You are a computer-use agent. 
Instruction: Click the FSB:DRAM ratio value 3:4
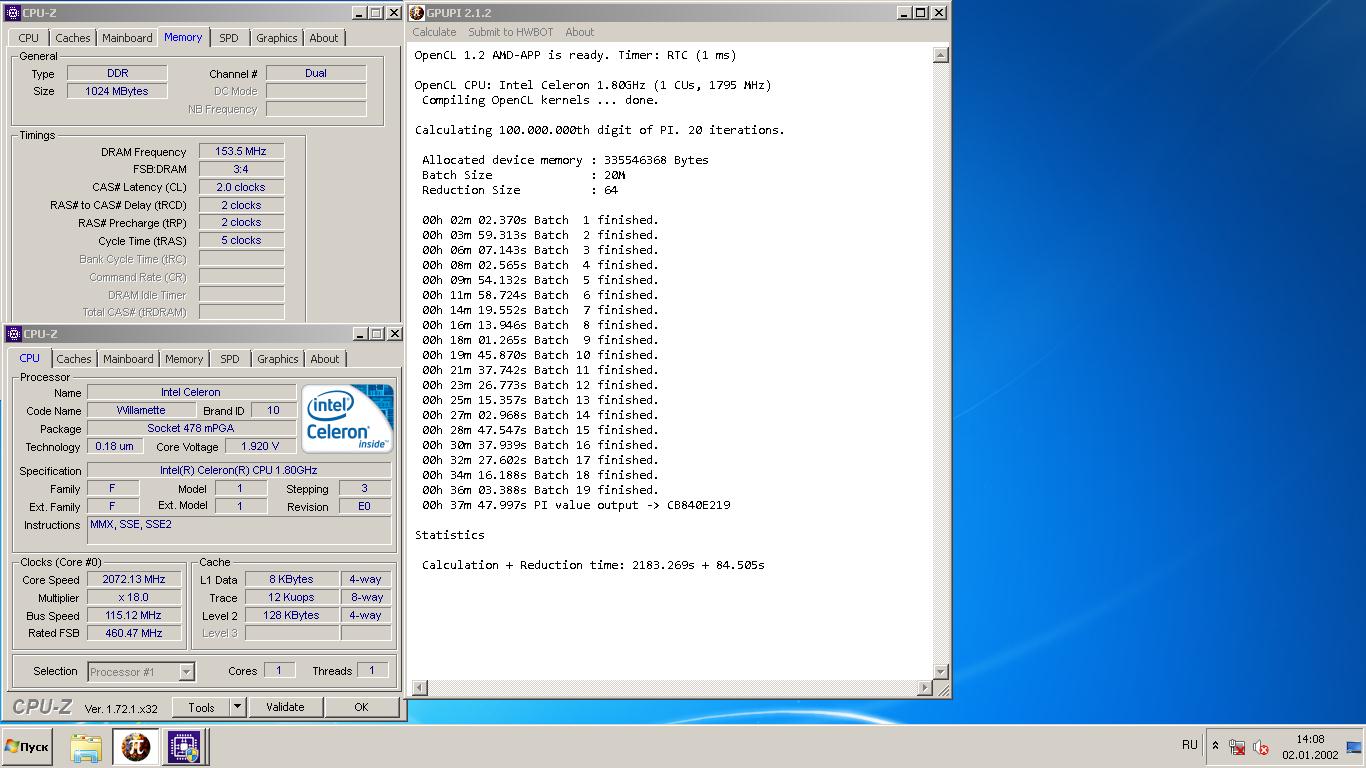[241, 169]
